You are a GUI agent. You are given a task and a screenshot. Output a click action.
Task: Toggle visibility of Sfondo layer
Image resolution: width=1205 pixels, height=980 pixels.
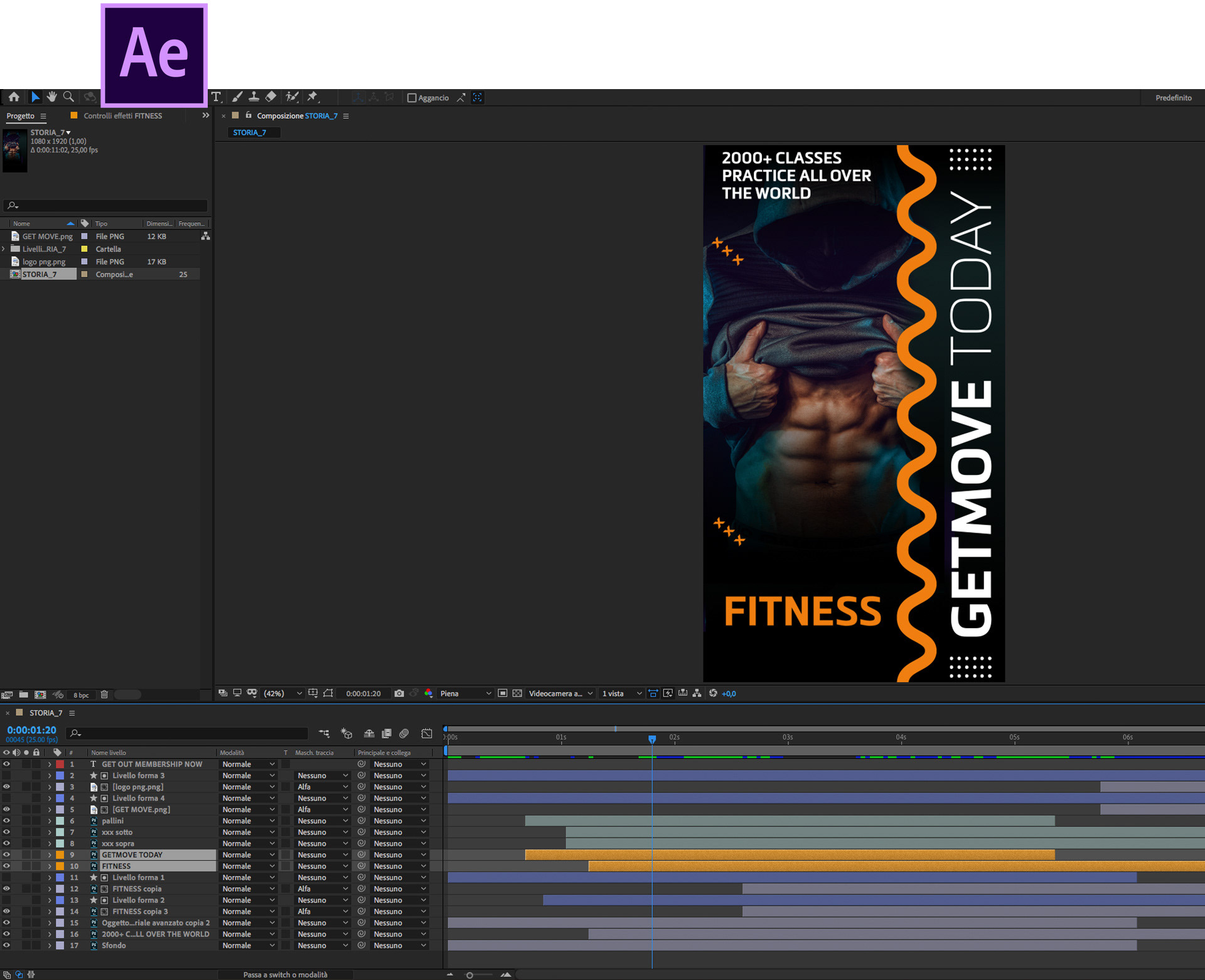click(x=6, y=945)
